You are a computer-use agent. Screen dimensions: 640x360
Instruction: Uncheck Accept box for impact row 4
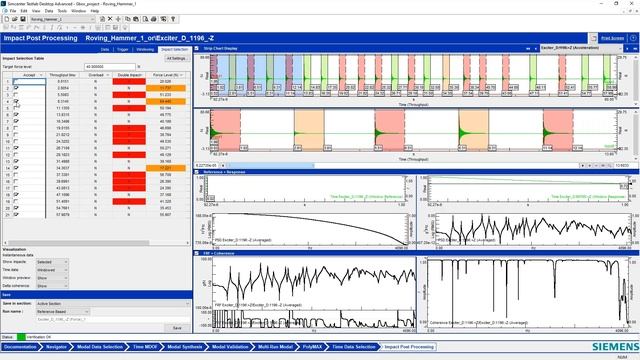pyautogui.click(x=16, y=101)
